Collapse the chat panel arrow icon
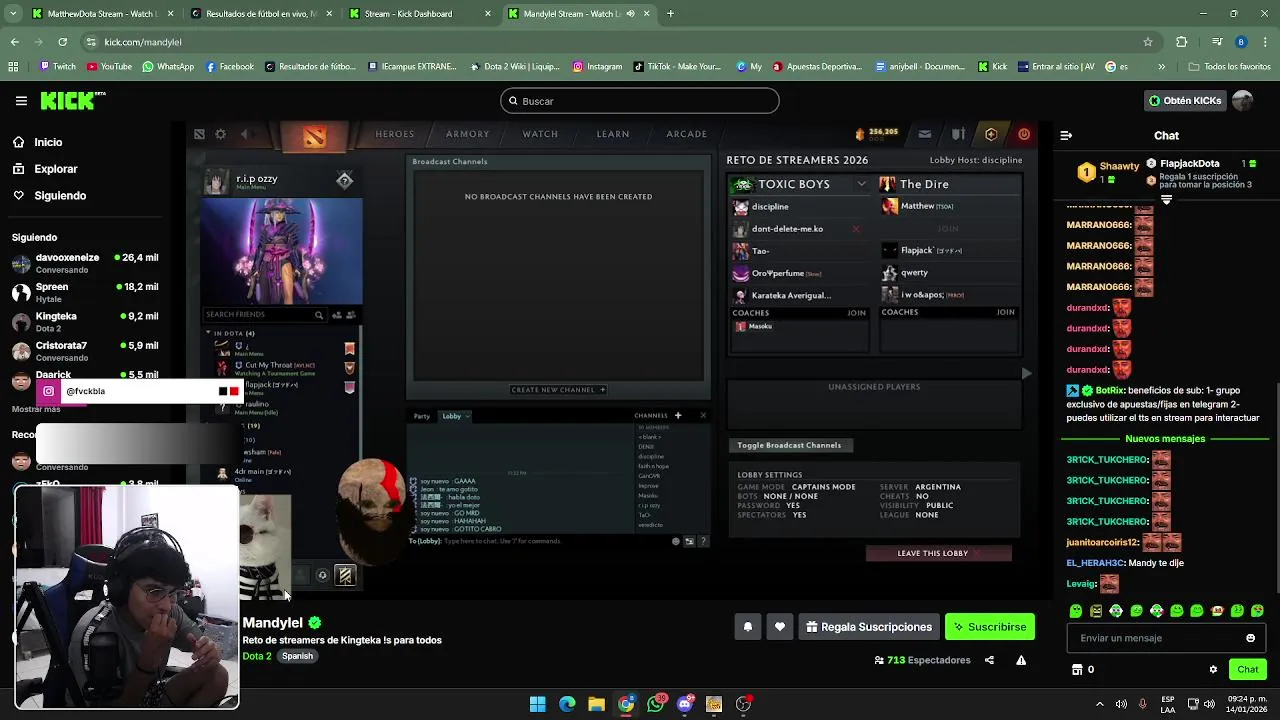 (1066, 135)
